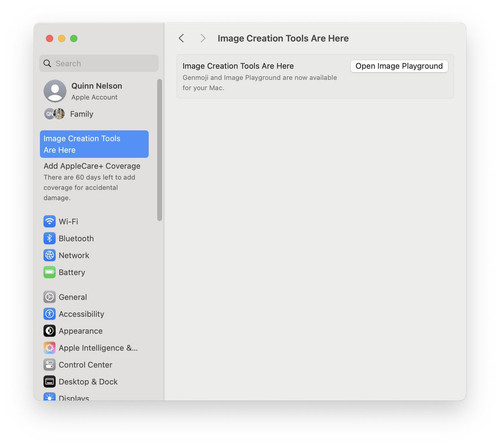Viewport: 500px width, 445px height.
Task: Click 60 days left coverage description
Action: [x=89, y=187]
